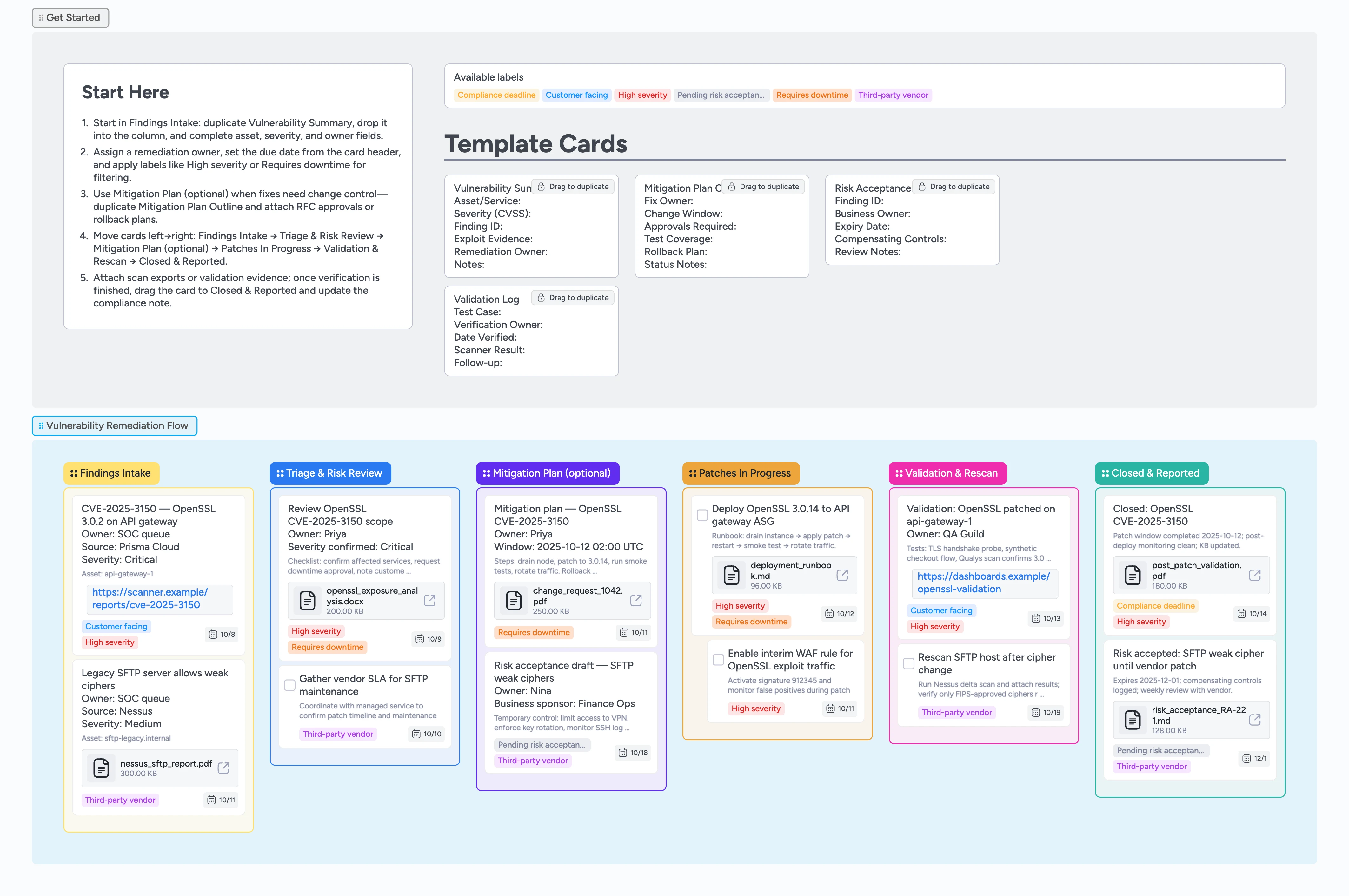Click the document icon on openssl_exposure_analysis.docx

pos(308,601)
